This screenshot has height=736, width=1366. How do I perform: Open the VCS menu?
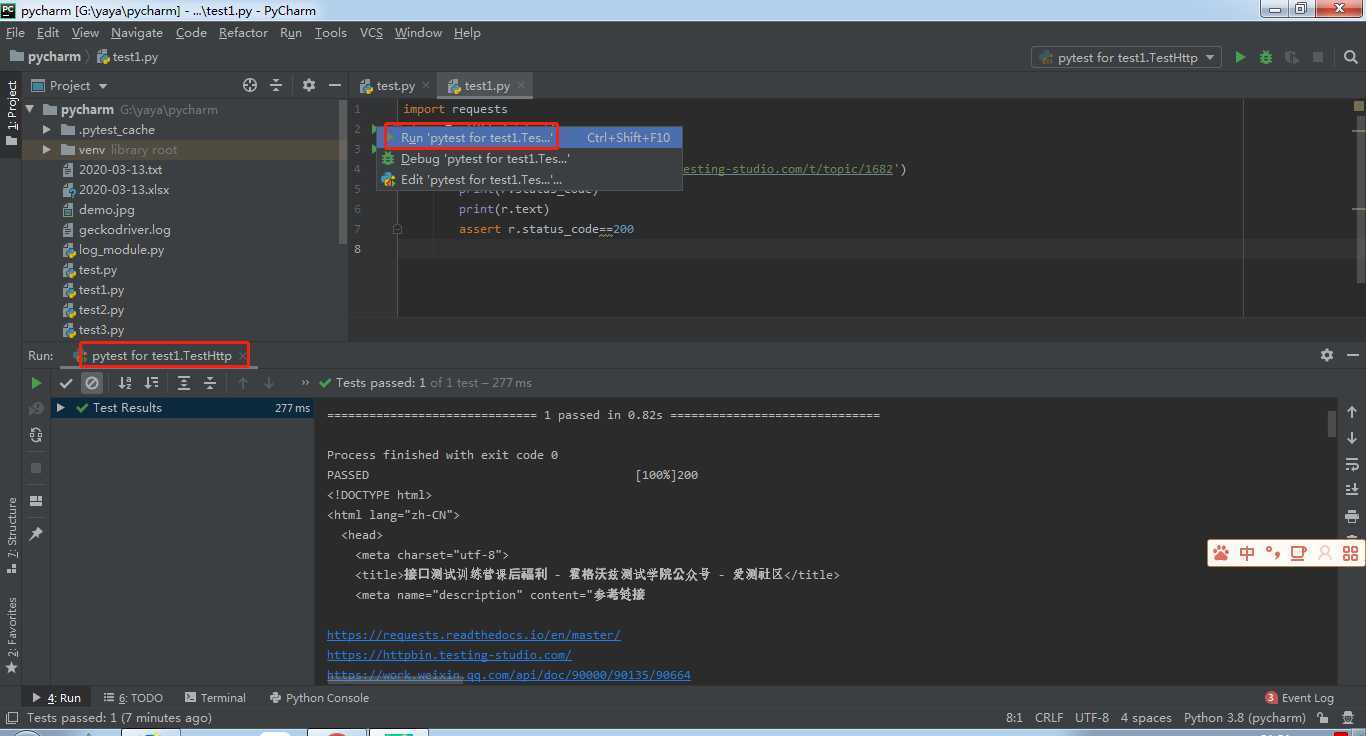371,32
